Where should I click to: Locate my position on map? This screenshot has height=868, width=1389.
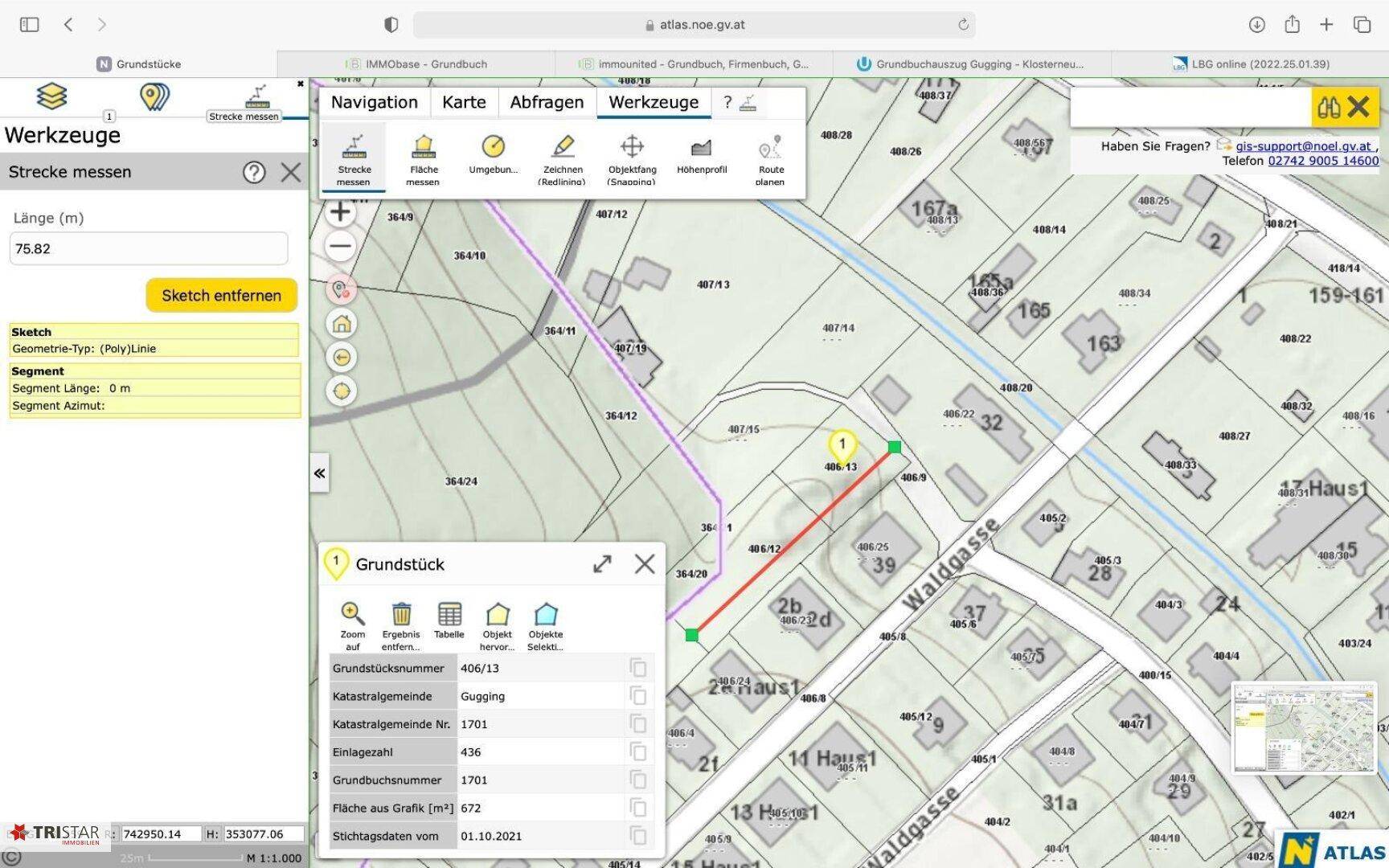pyautogui.click(x=342, y=391)
